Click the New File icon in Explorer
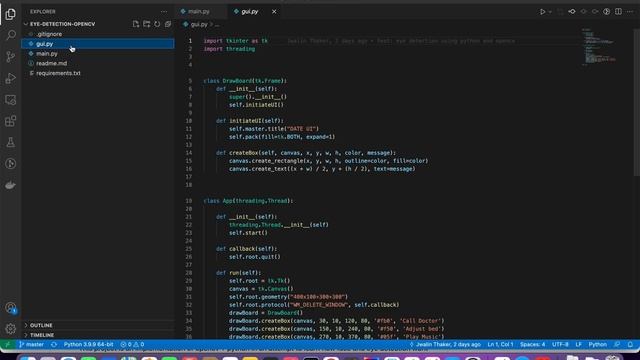This screenshot has width=640, height=360. click(x=136, y=24)
